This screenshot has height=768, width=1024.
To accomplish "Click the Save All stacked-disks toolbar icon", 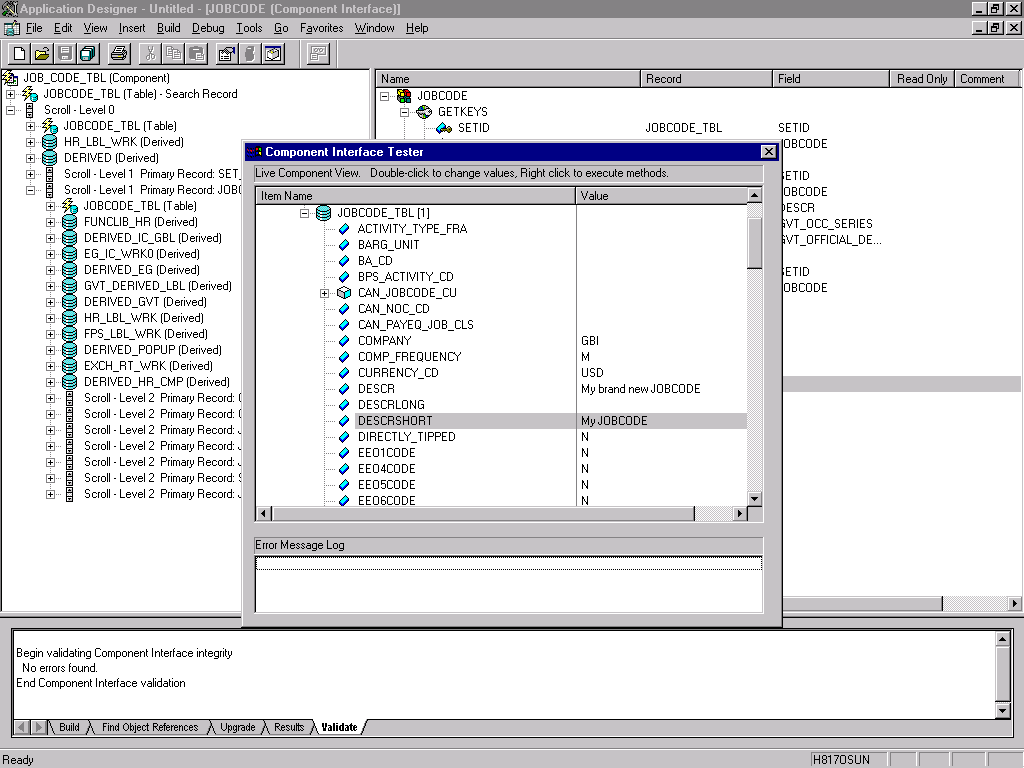I will (86, 53).
